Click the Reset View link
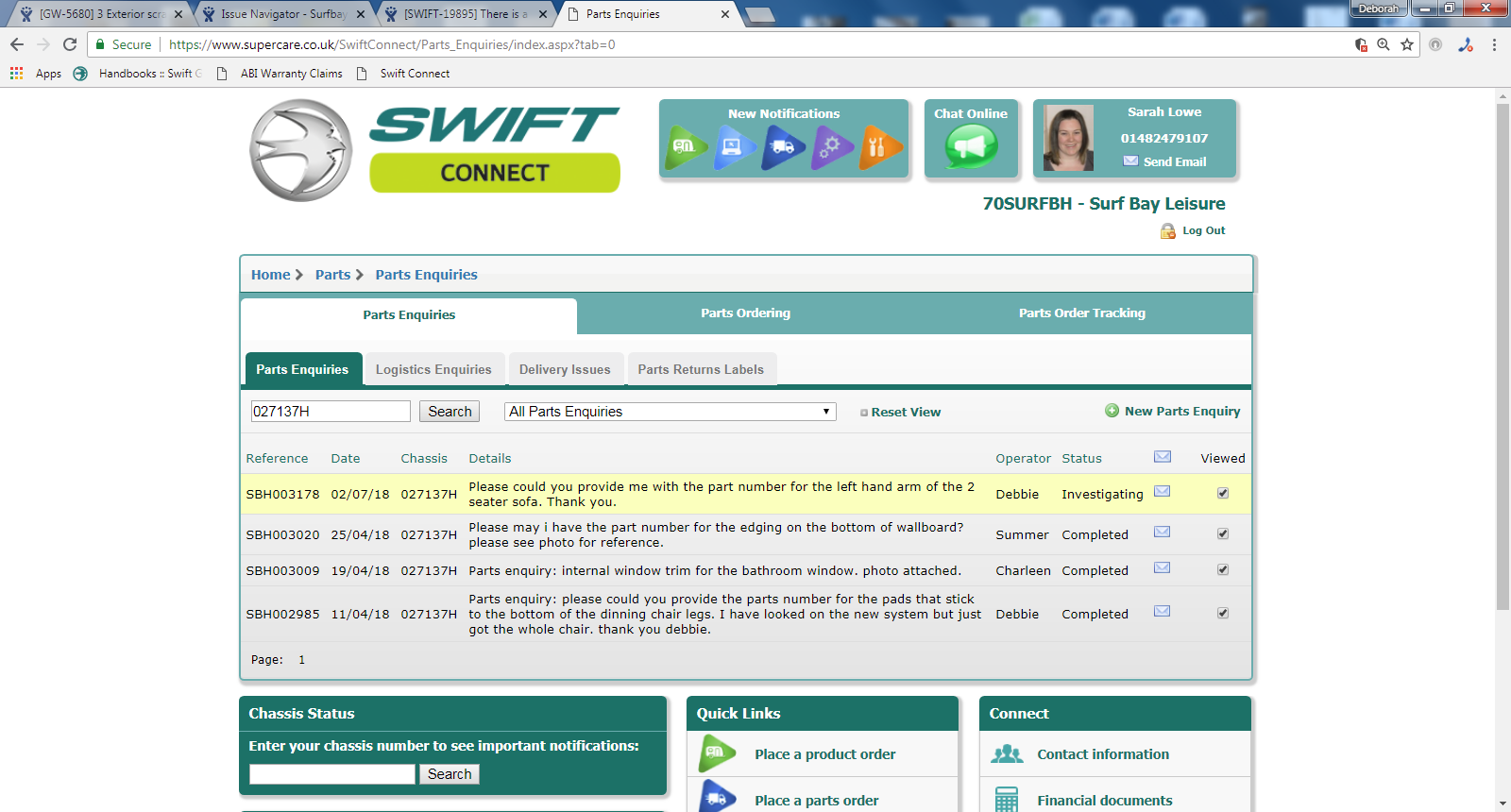Image resolution: width=1511 pixels, height=812 pixels. 906,412
